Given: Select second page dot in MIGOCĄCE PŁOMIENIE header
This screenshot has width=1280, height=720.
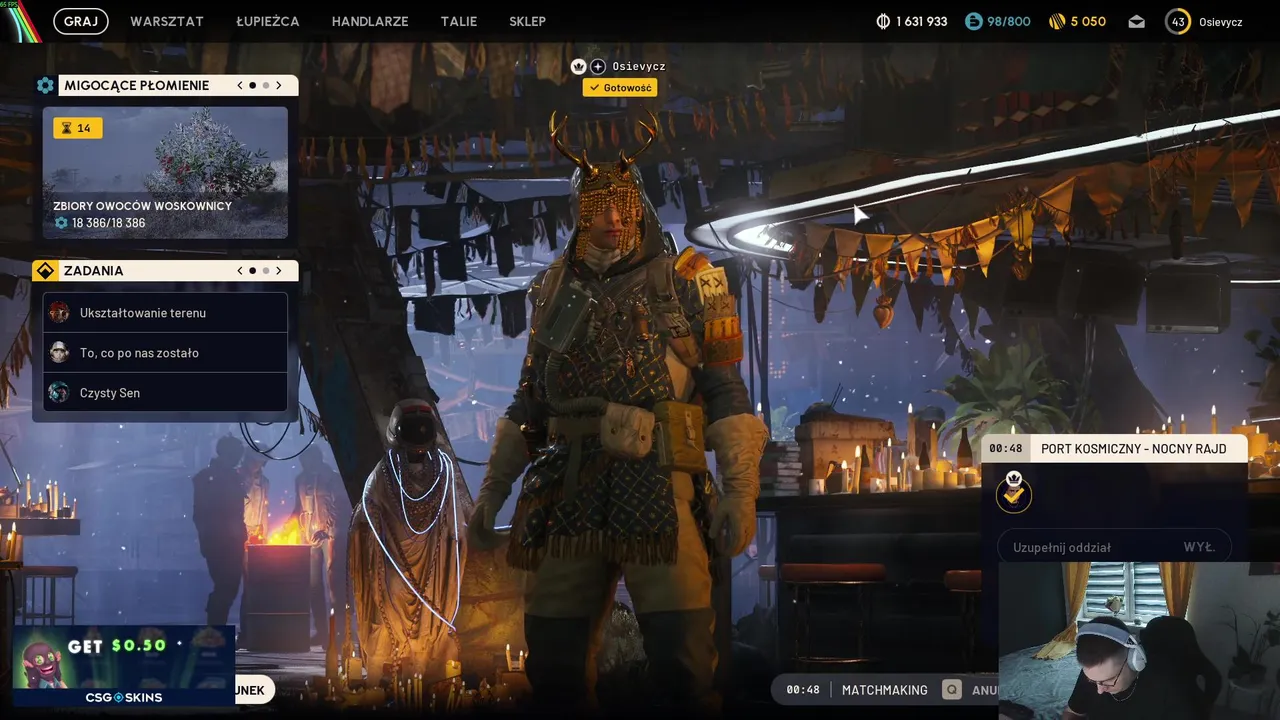Looking at the screenshot, I should [266, 85].
